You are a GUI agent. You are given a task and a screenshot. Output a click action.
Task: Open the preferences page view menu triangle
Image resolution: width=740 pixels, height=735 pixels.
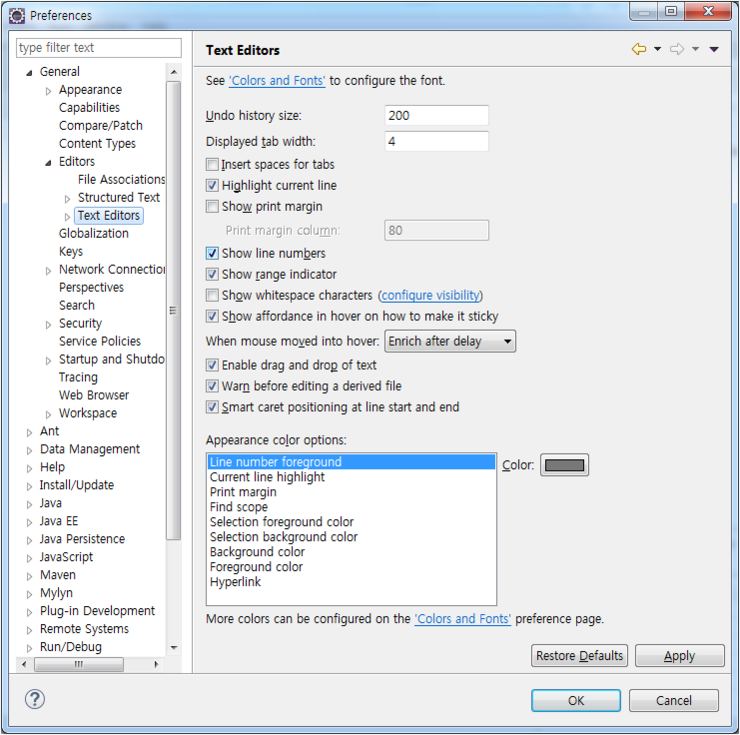pos(714,49)
